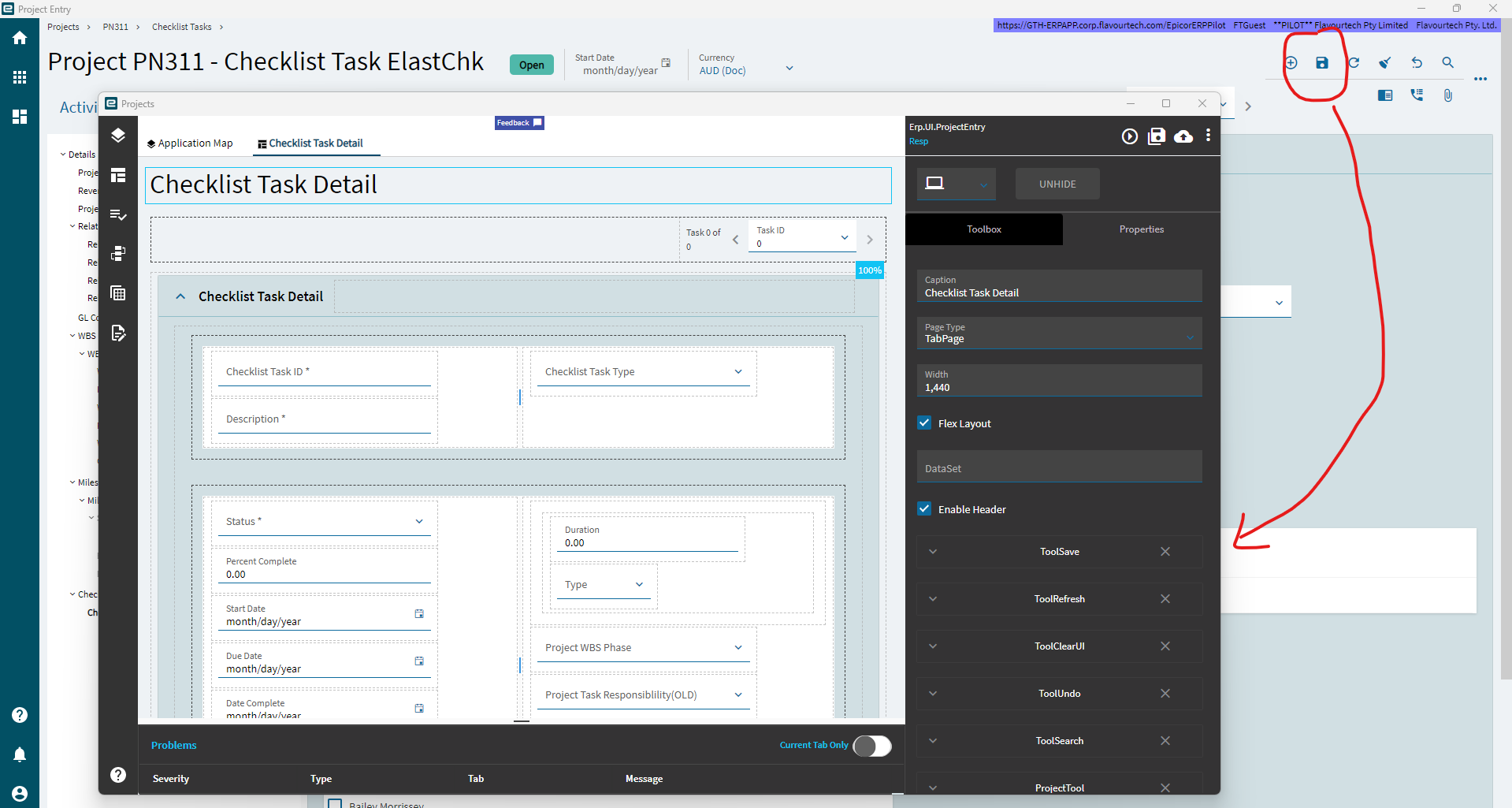The image size is (1512, 808).
Task: Open the Layers icon in the designer sidebar
Action: pyautogui.click(x=118, y=136)
